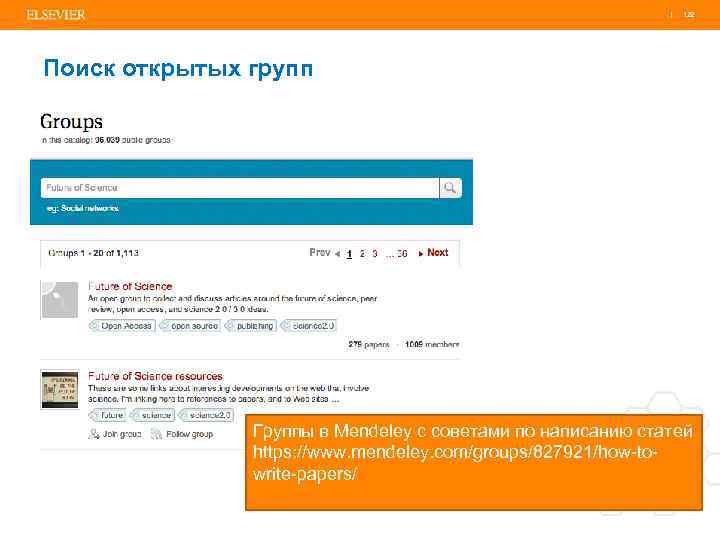Viewport: 720px width, 540px height.
Task: Select the Science2.0 tag in first group
Action: tap(309, 326)
